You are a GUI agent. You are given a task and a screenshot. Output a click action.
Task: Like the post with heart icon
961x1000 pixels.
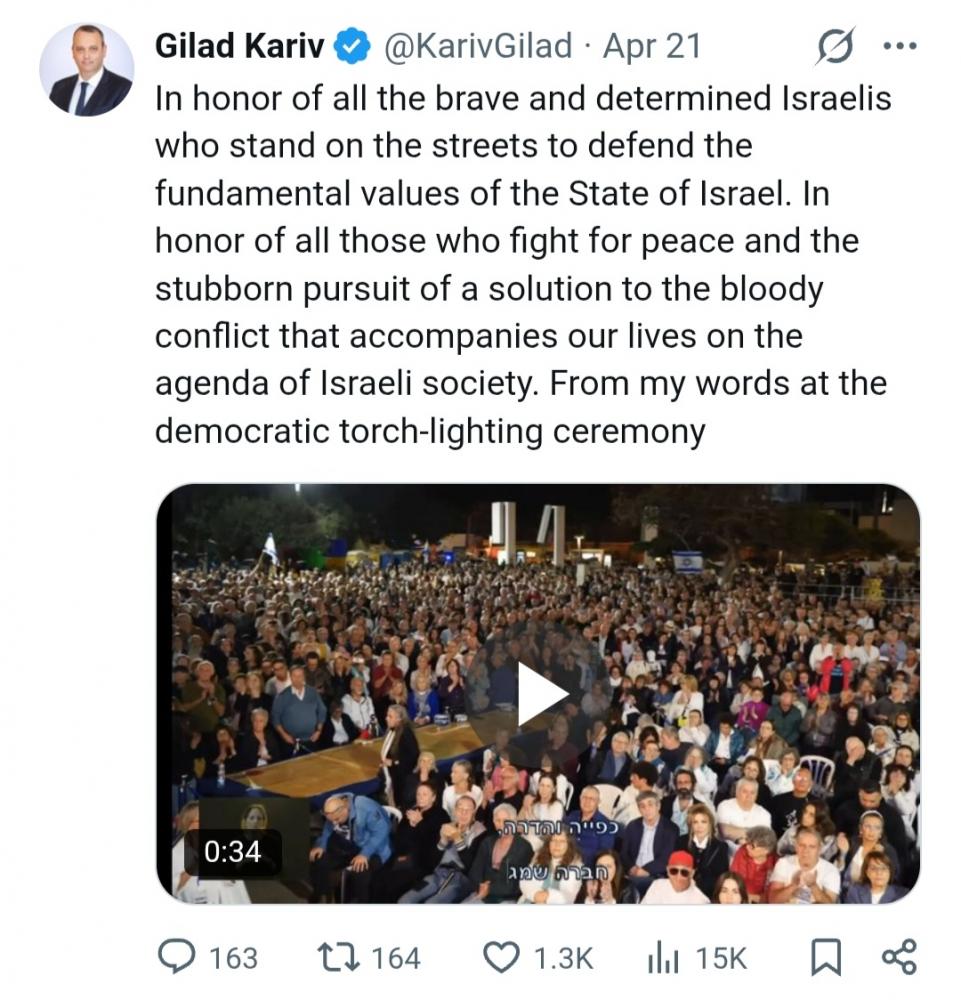pyautogui.click(x=501, y=957)
